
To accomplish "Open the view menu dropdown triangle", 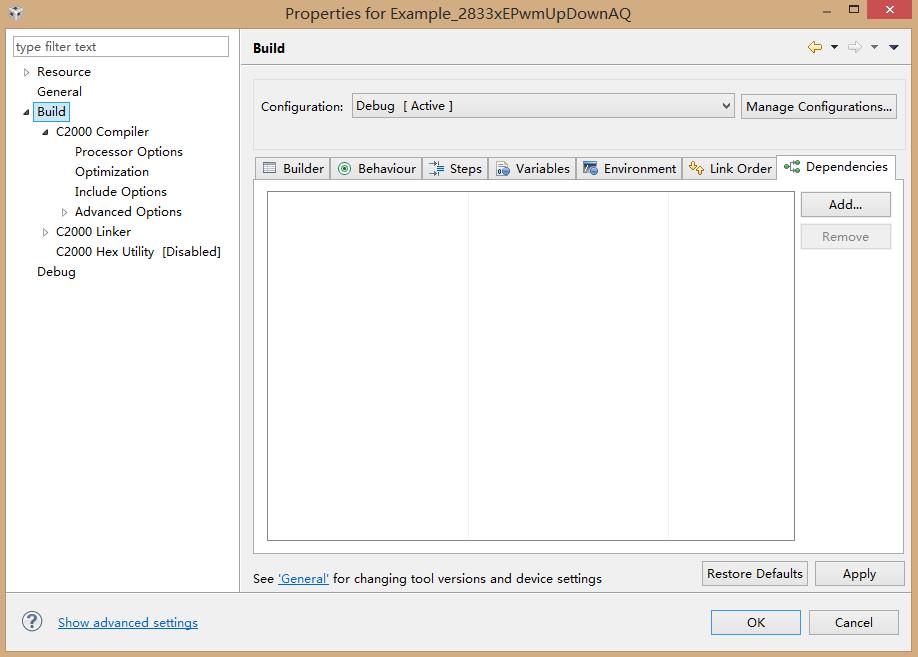I will pos(893,47).
